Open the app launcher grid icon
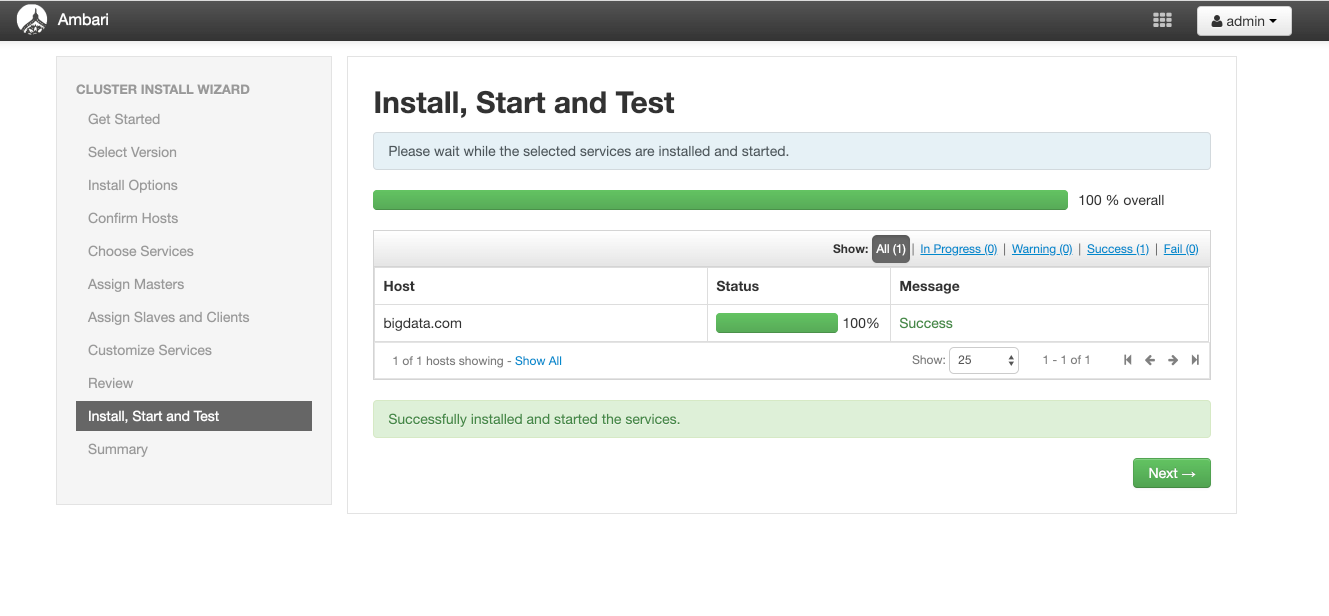This screenshot has width=1329, height=616. 1162,19
